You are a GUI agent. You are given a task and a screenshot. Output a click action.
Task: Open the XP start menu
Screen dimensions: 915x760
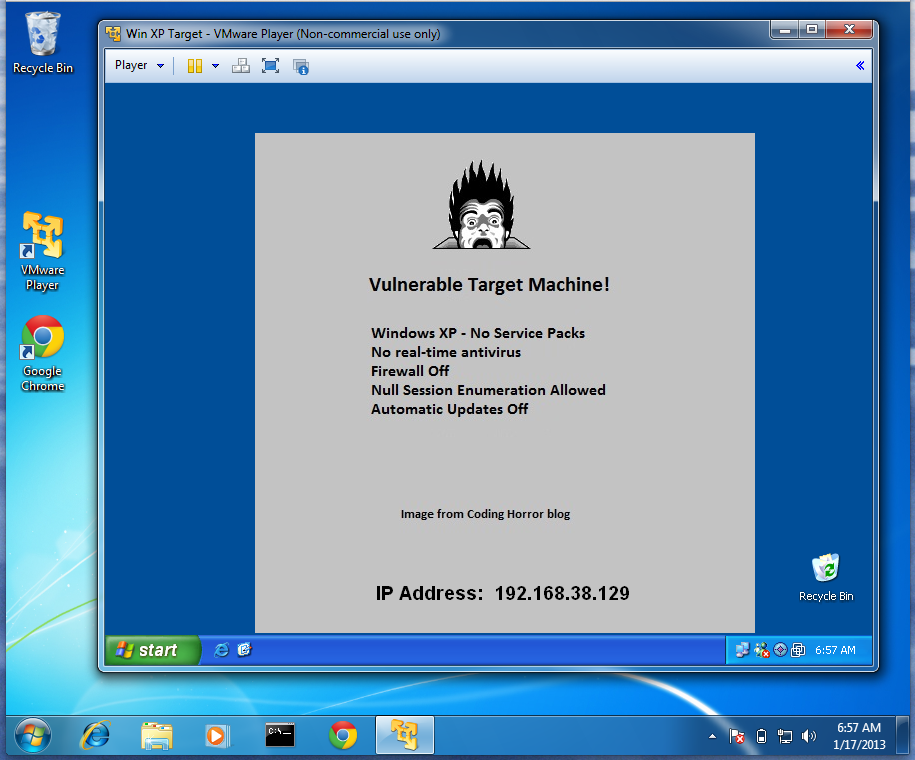[x=153, y=650]
